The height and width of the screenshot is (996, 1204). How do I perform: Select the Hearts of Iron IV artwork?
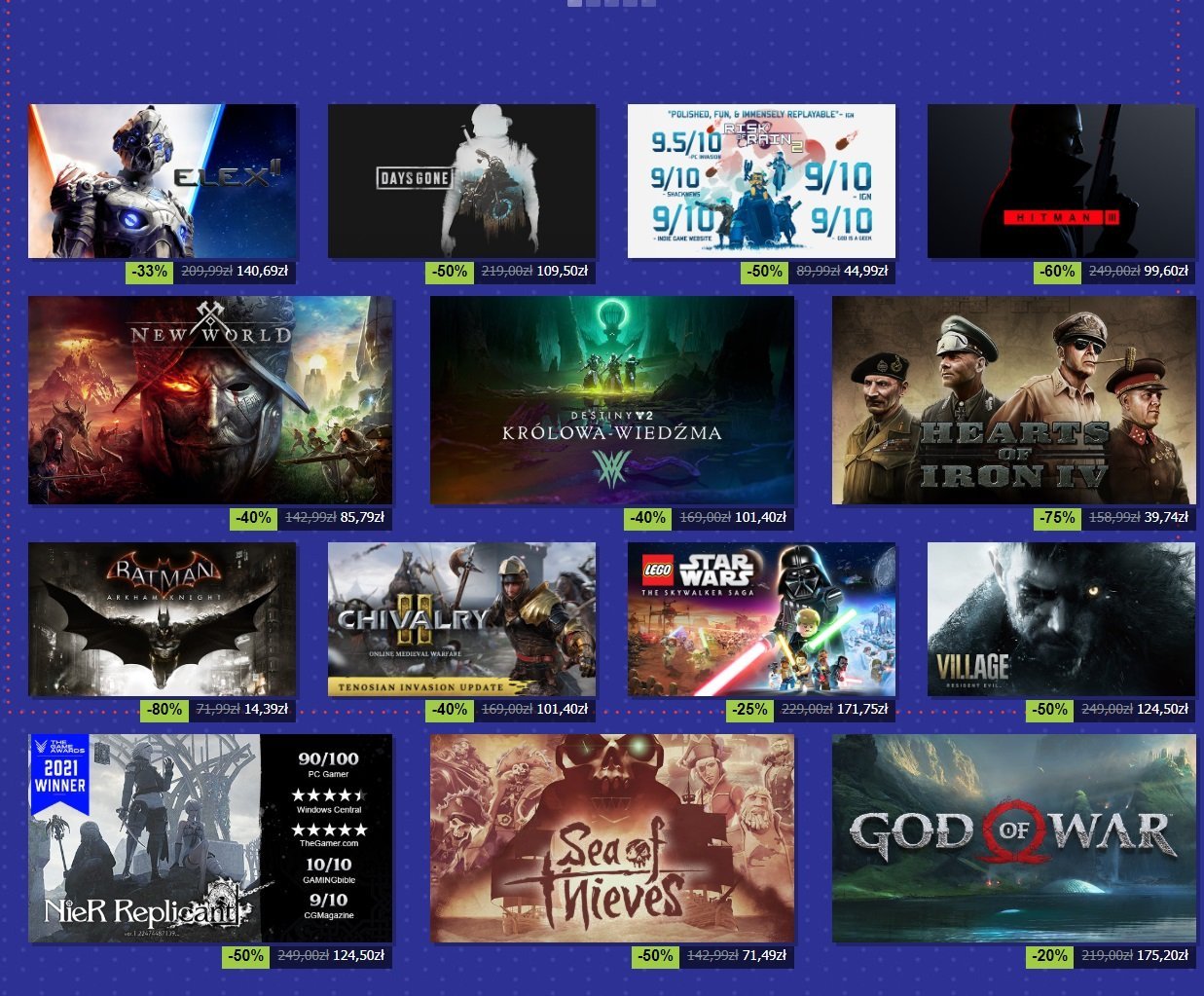[1013, 400]
